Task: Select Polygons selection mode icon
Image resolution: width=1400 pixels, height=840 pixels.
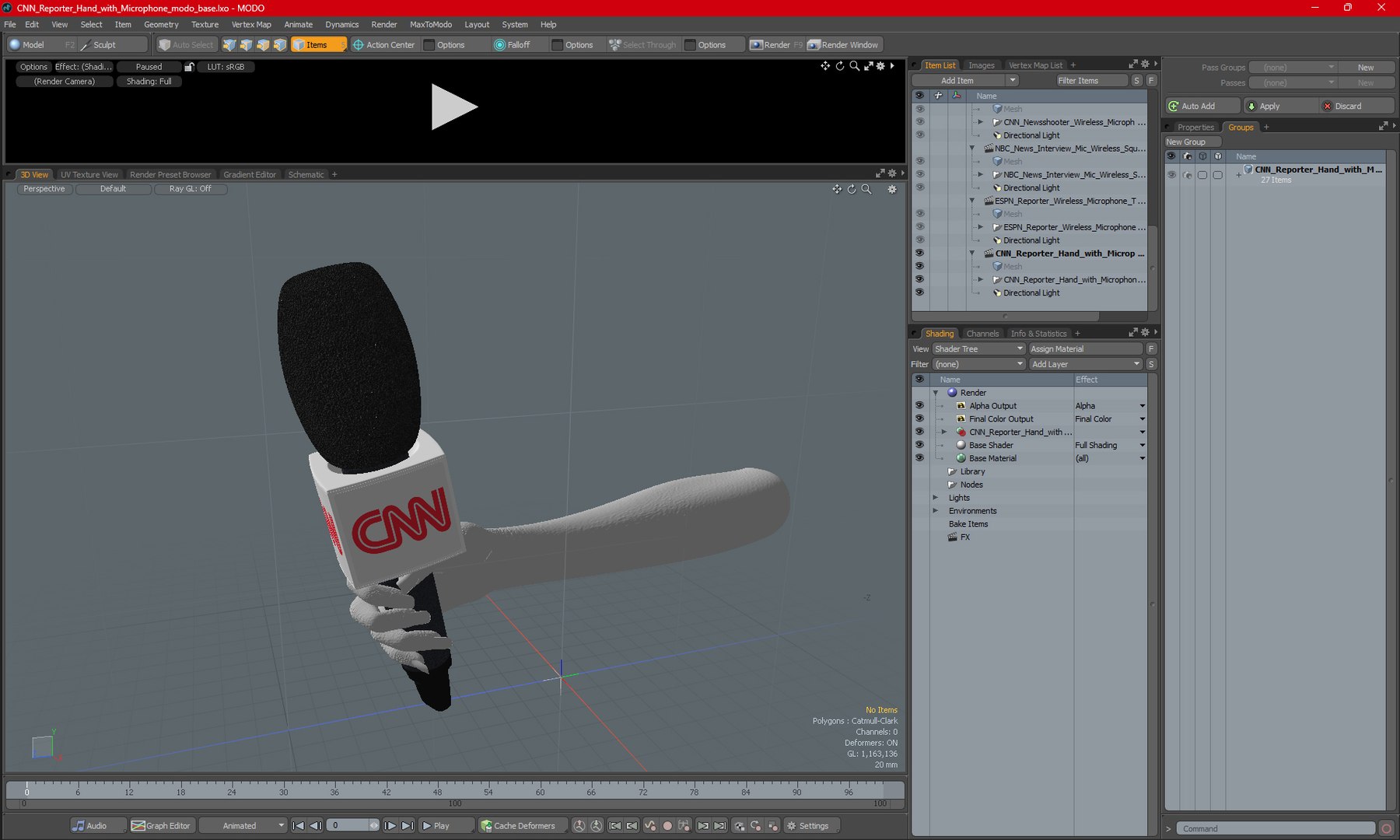Action: click(264, 44)
